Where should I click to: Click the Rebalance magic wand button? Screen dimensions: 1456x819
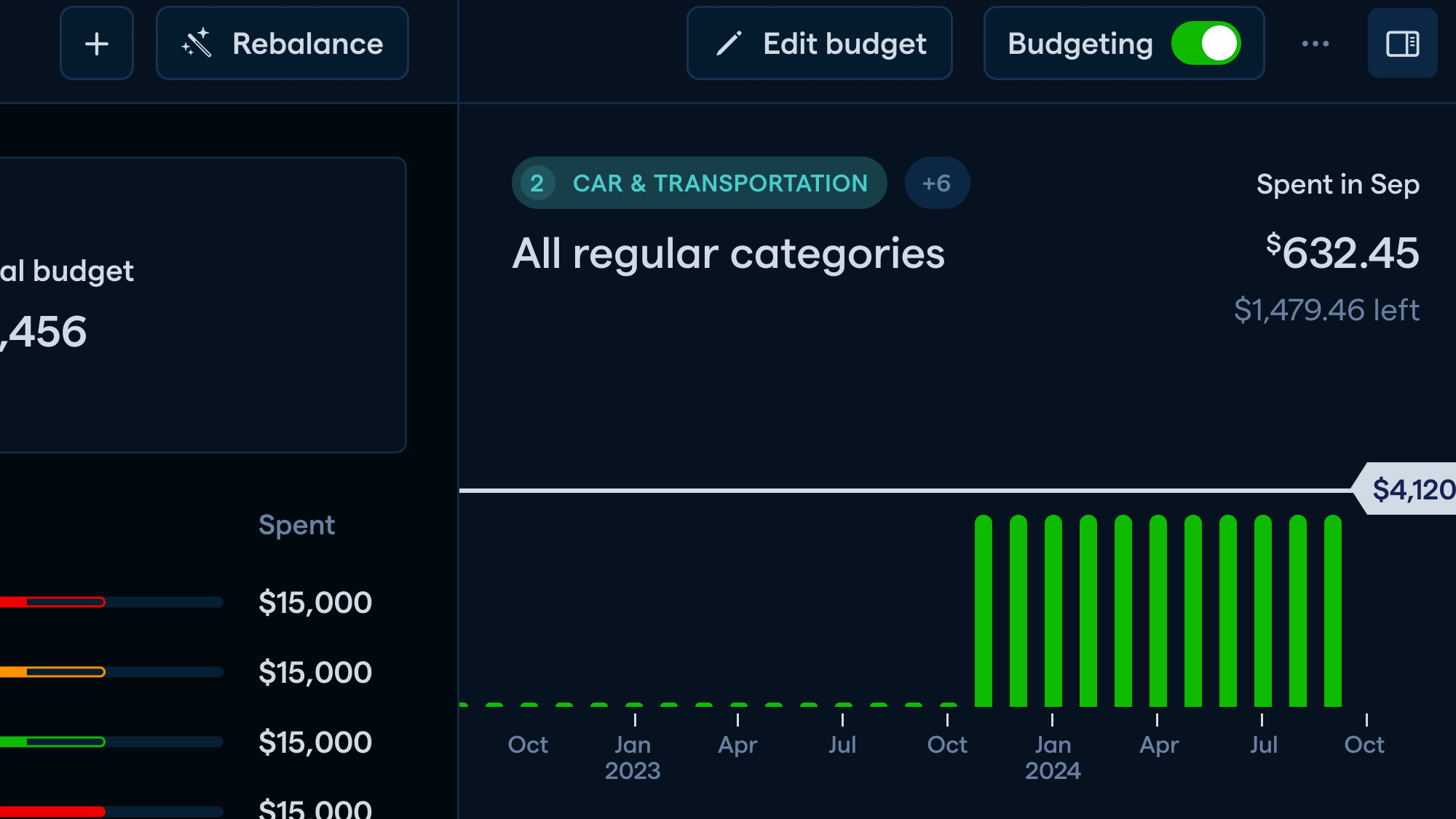point(282,44)
